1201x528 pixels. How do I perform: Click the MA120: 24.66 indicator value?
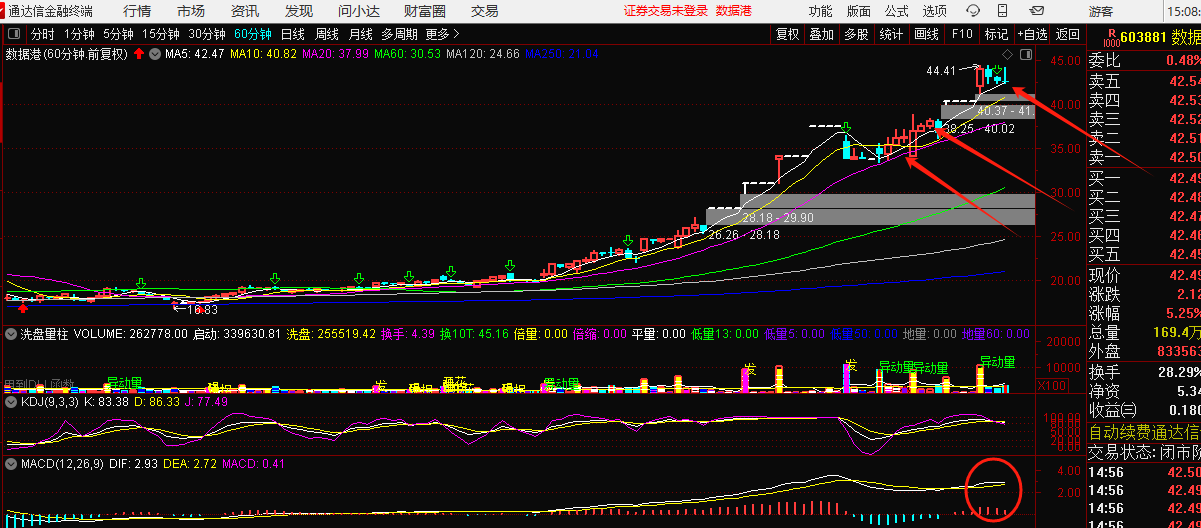point(483,53)
